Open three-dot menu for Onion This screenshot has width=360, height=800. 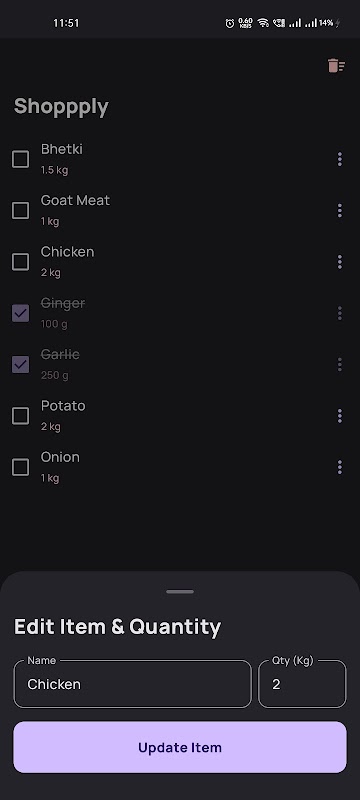[340, 467]
